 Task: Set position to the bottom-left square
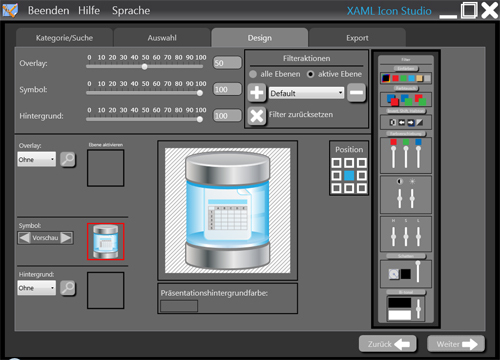[336, 188]
